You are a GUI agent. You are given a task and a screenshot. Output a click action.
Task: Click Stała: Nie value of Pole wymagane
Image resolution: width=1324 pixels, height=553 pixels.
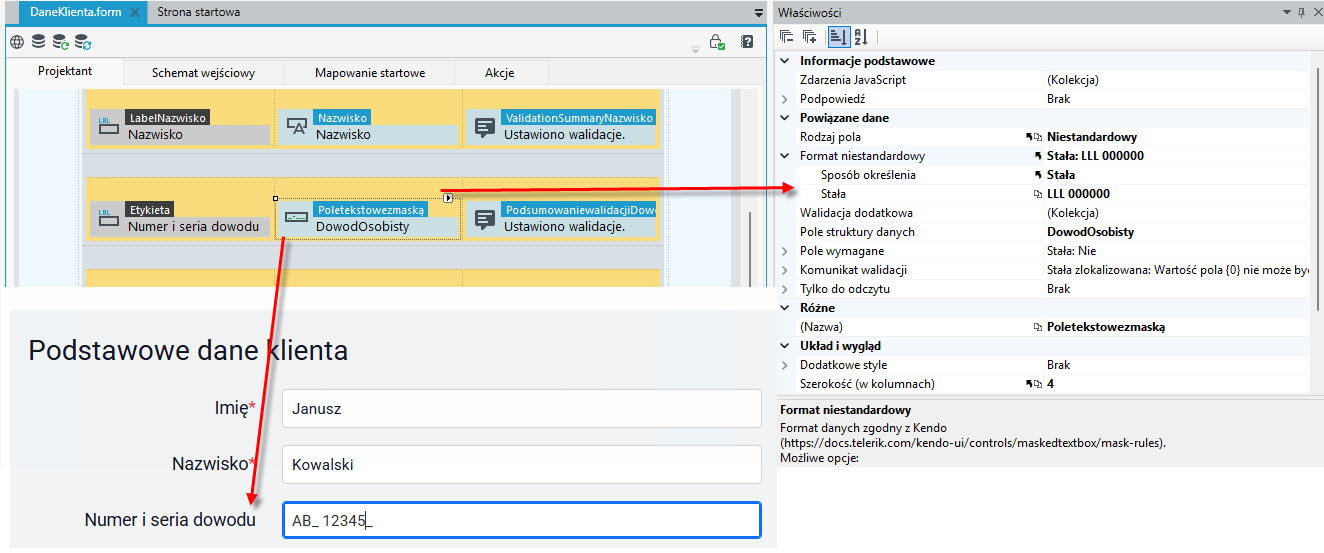click(1072, 251)
